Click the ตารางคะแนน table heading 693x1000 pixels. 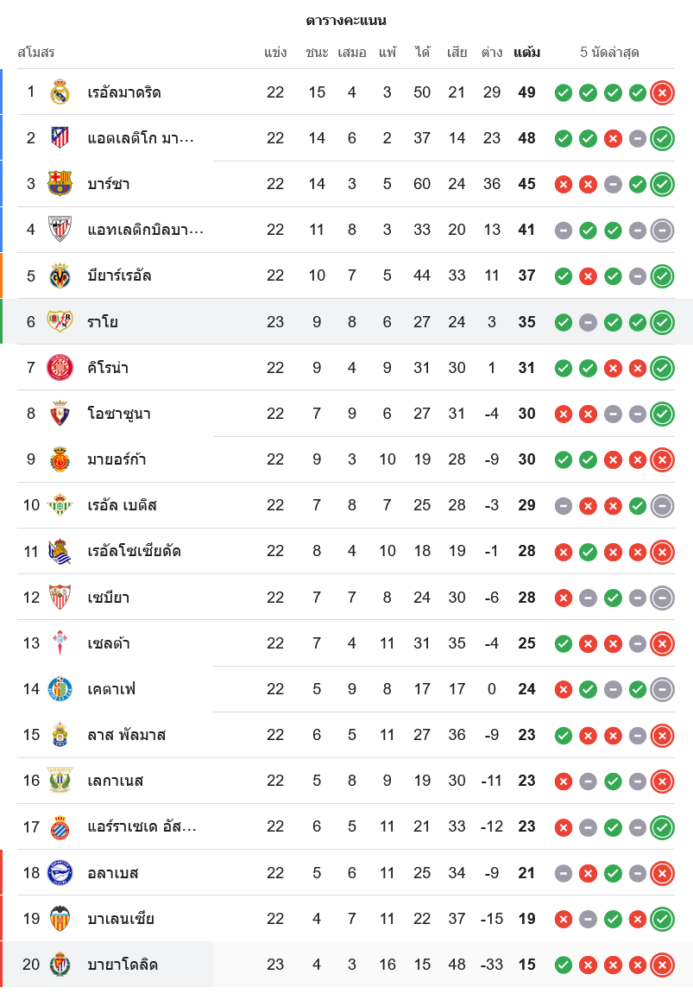[x=346, y=20]
